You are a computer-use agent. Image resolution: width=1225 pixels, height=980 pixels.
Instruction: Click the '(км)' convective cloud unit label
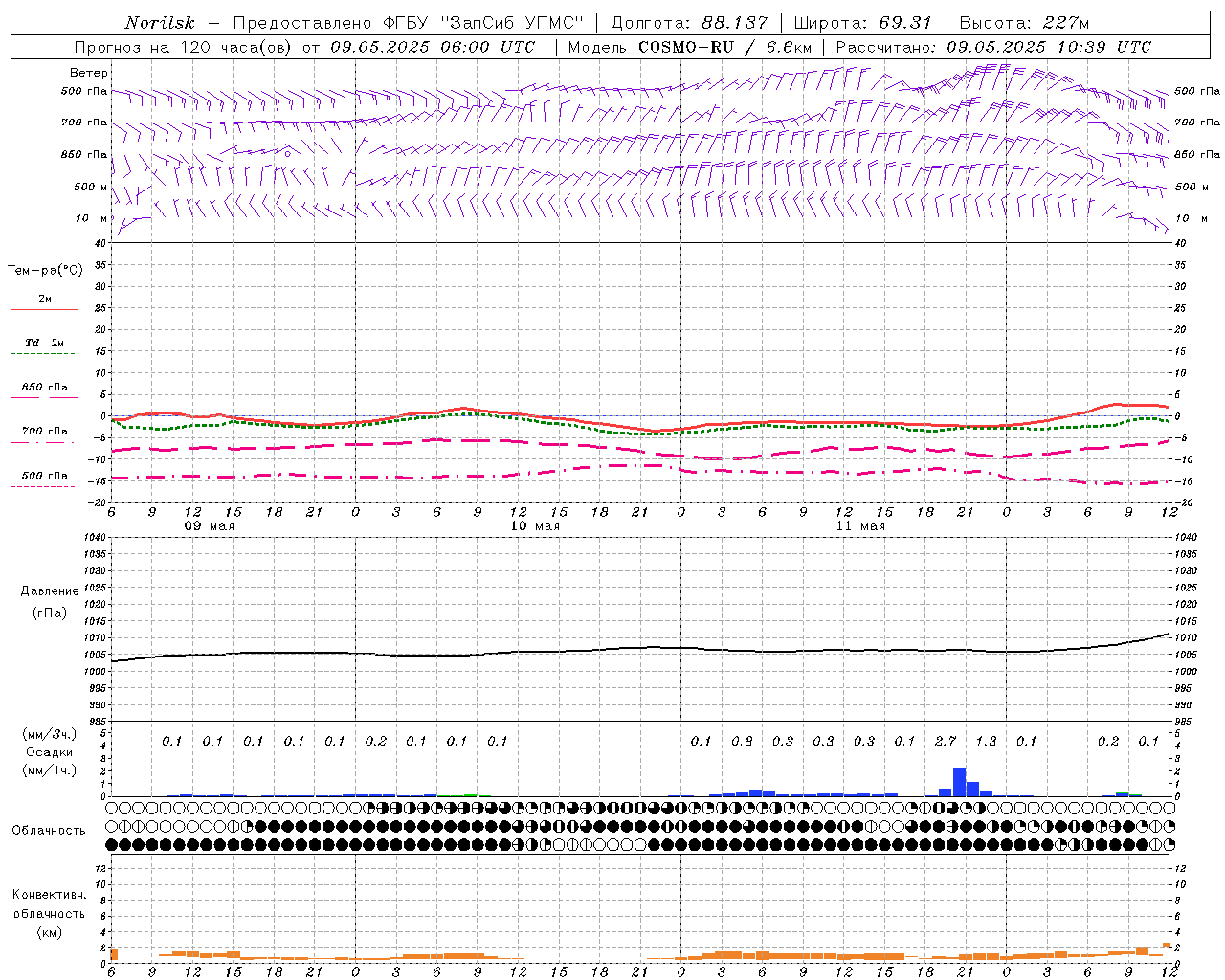click(49, 932)
